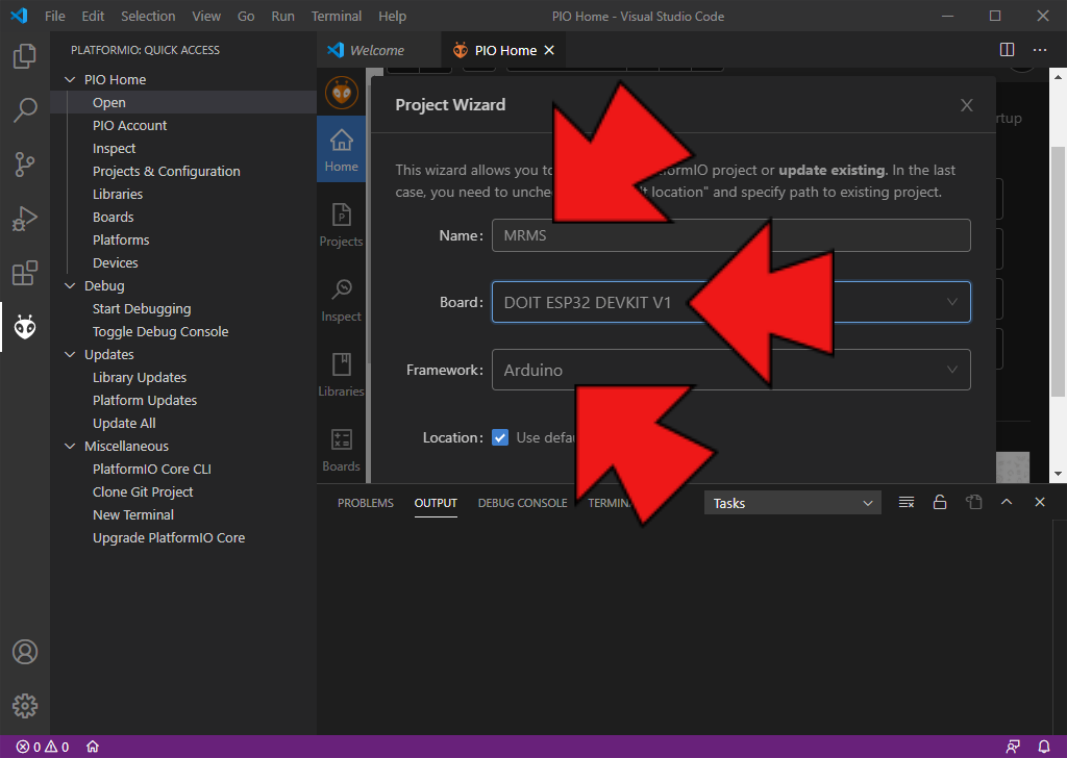The height and width of the screenshot is (758, 1067).
Task: Select Projects & Configuration in Quick Access
Action: pos(166,171)
